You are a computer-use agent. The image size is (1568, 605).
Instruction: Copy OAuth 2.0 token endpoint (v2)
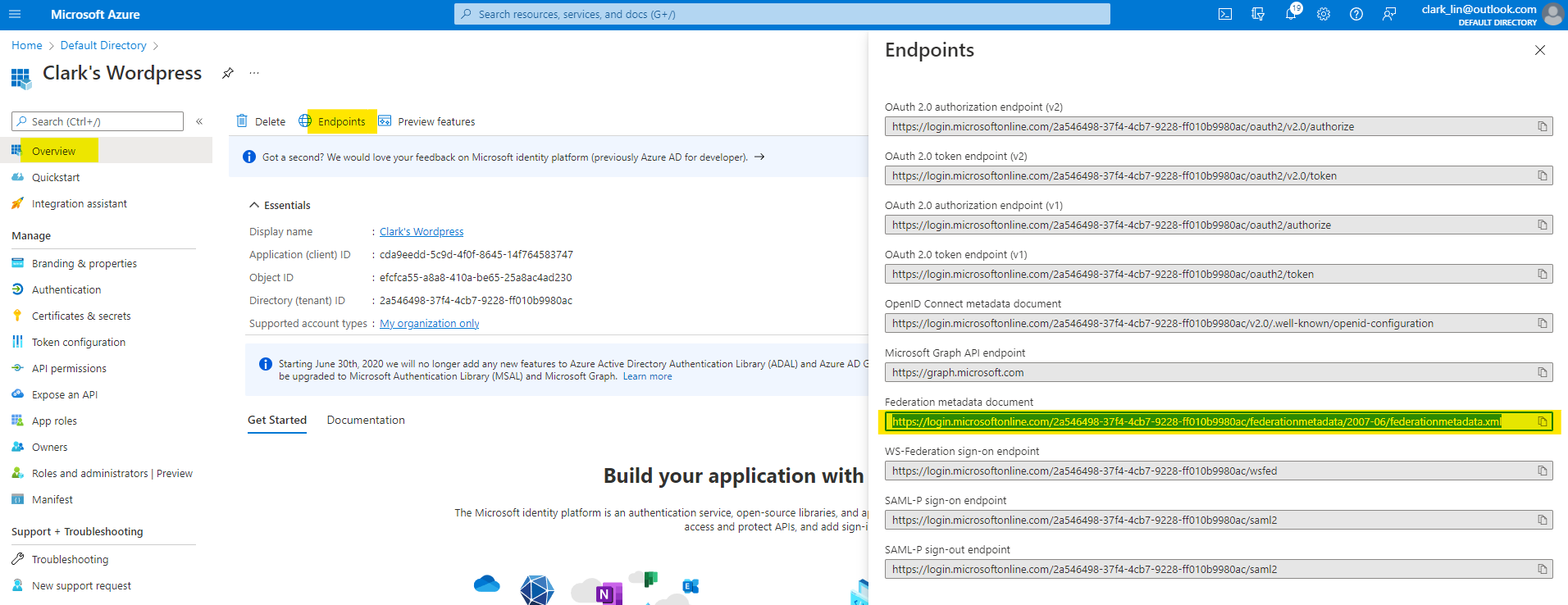(1542, 175)
